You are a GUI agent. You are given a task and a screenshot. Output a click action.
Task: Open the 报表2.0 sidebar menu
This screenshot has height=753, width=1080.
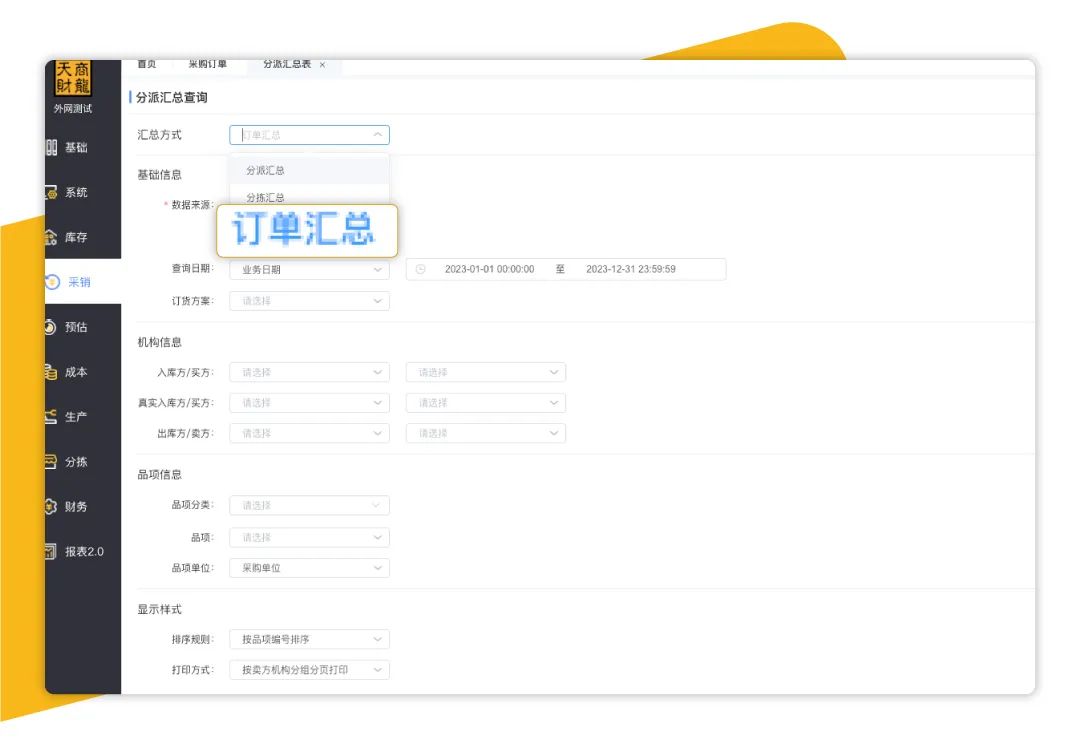pyautogui.click(x=83, y=551)
